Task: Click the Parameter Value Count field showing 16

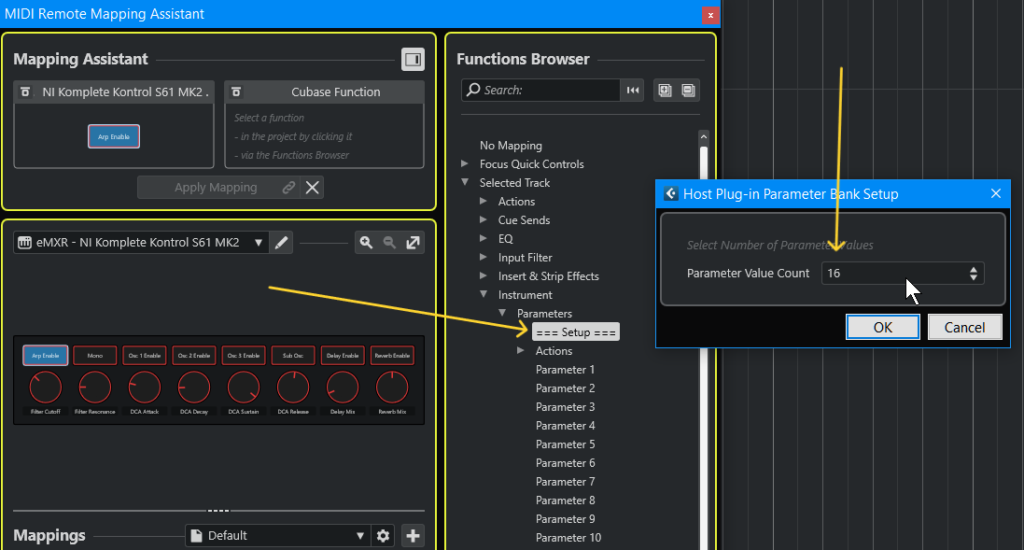Action: (902, 273)
